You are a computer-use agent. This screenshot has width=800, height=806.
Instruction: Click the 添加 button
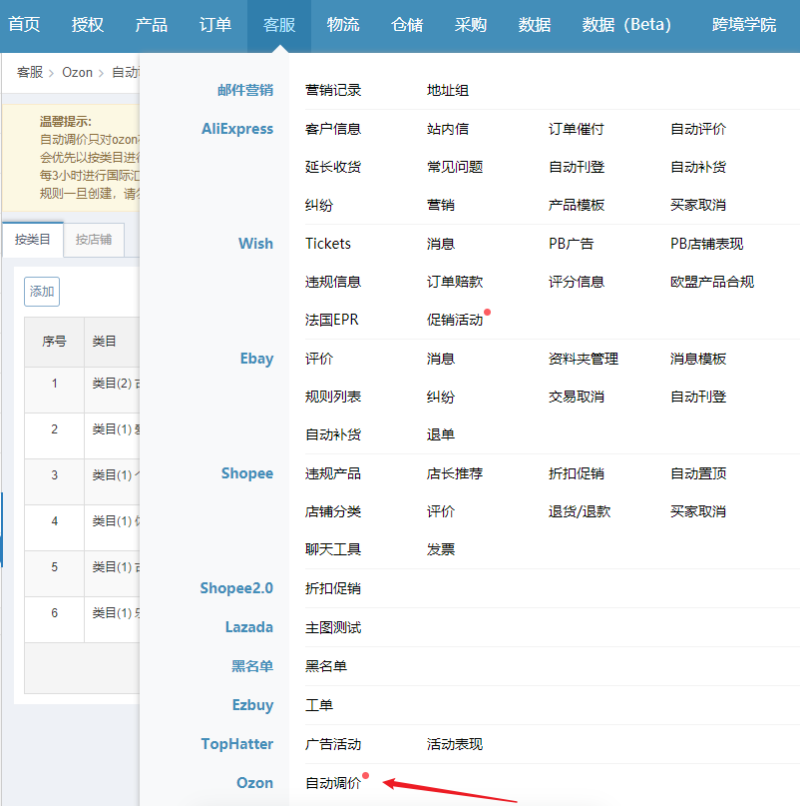(42, 292)
